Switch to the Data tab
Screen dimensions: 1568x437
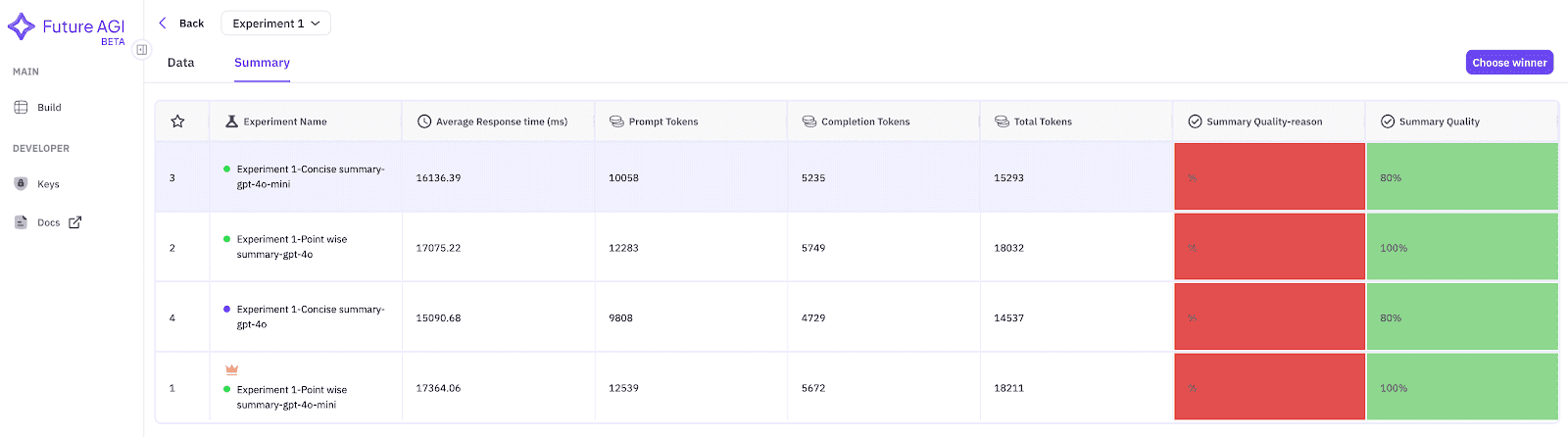coord(181,63)
